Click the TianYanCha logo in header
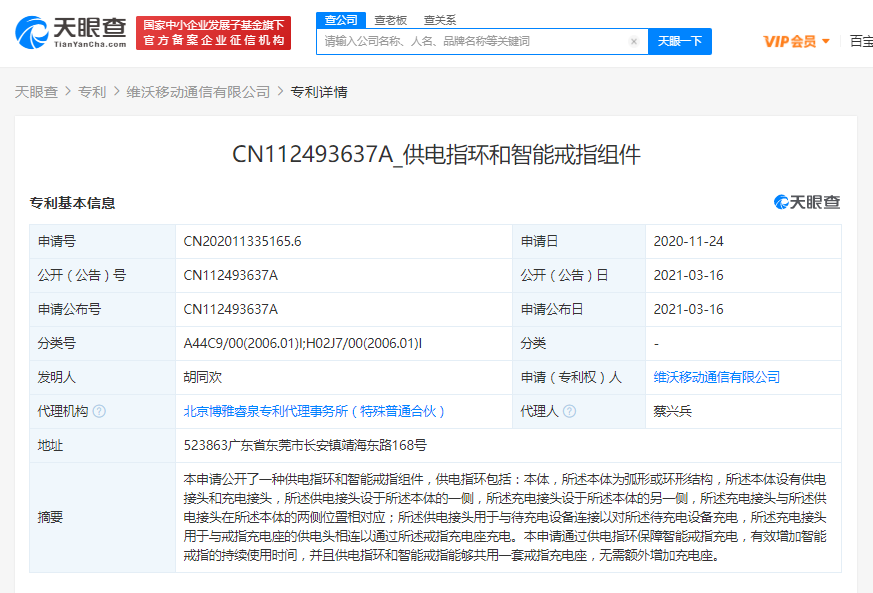This screenshot has height=593, width=873. point(71,33)
